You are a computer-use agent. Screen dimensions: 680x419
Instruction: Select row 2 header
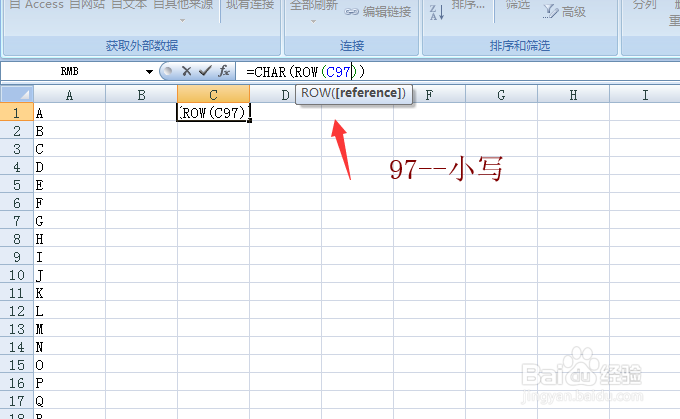coord(16,131)
